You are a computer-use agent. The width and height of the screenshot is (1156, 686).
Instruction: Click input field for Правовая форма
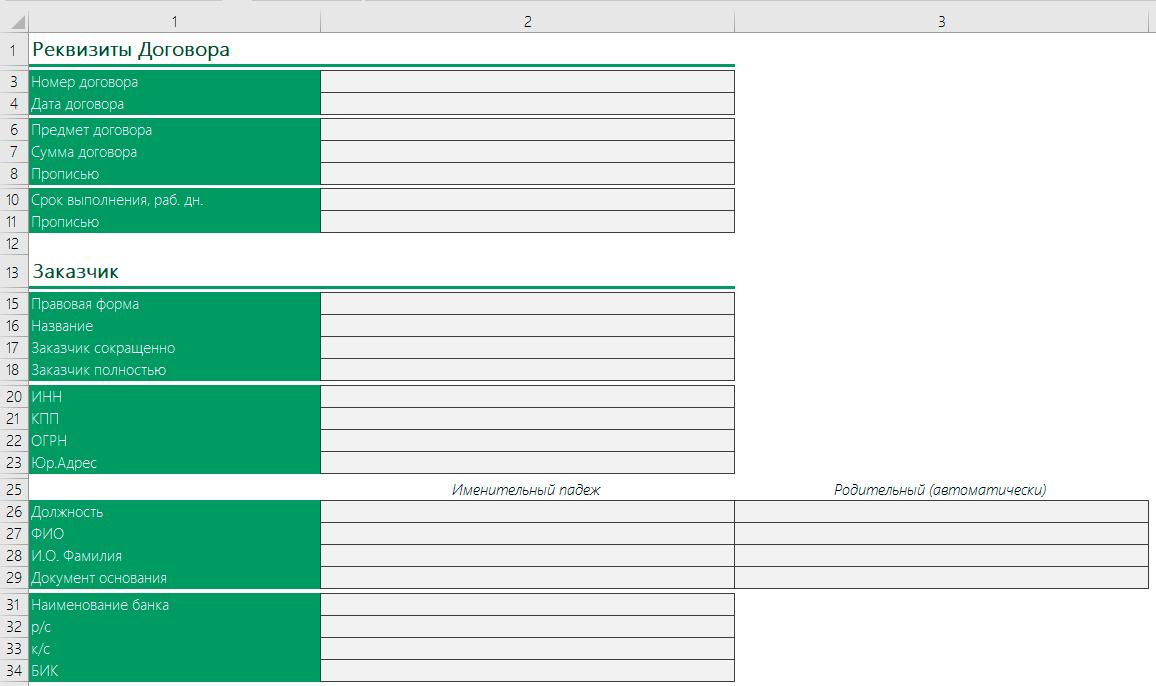pos(528,303)
